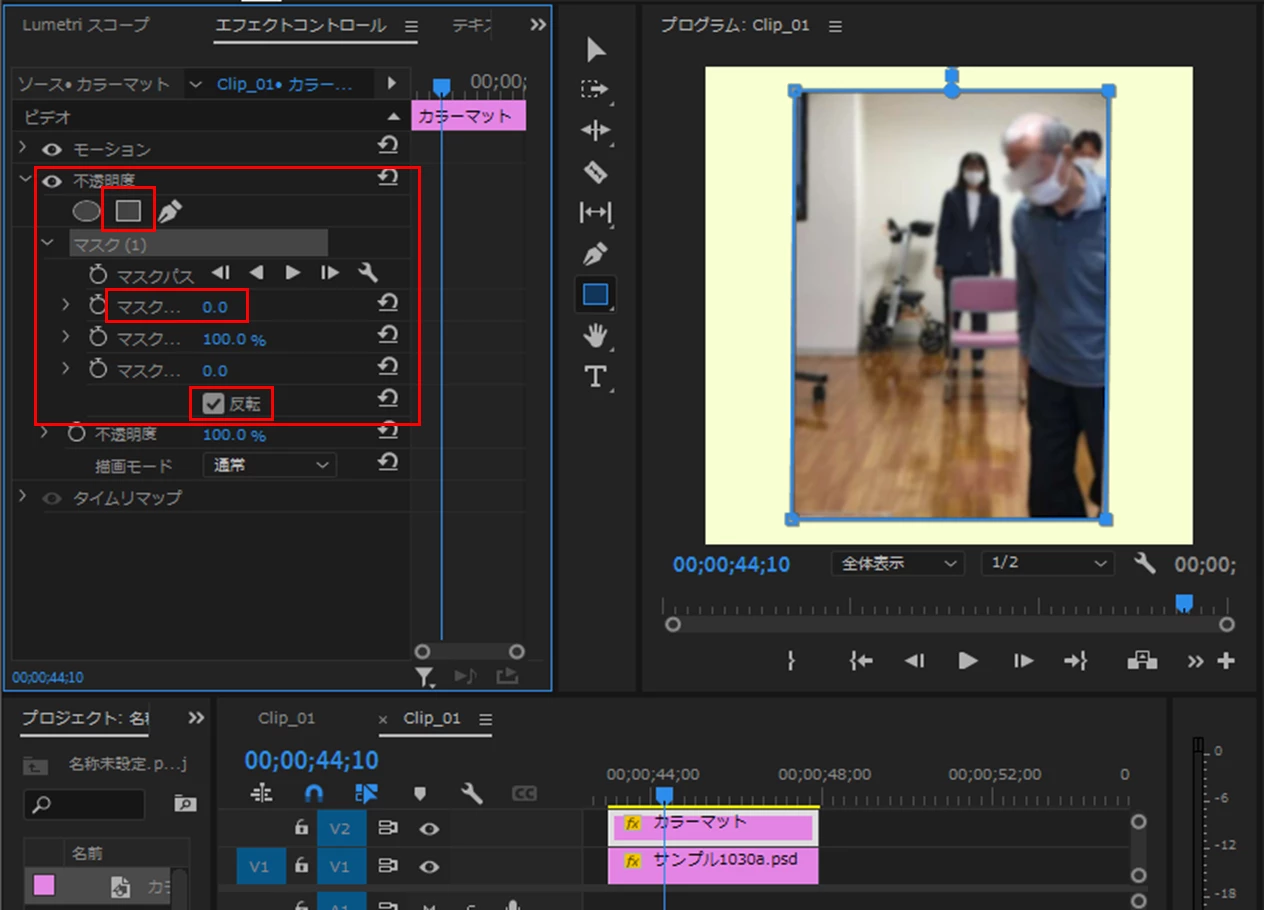
Task: Open the 1/2 playback resolution dropdown
Action: [x=1047, y=563]
